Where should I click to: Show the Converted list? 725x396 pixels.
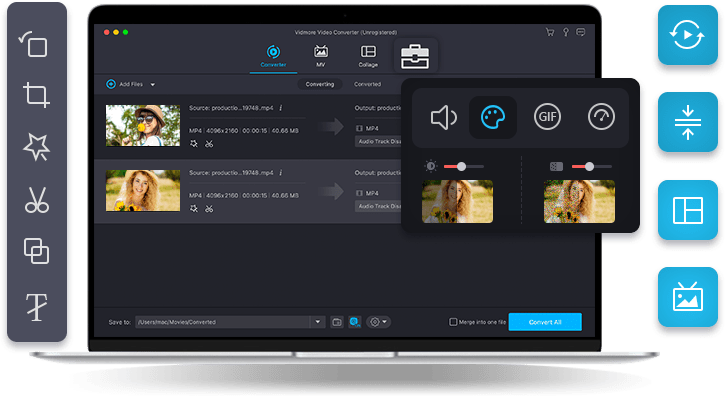tap(368, 84)
